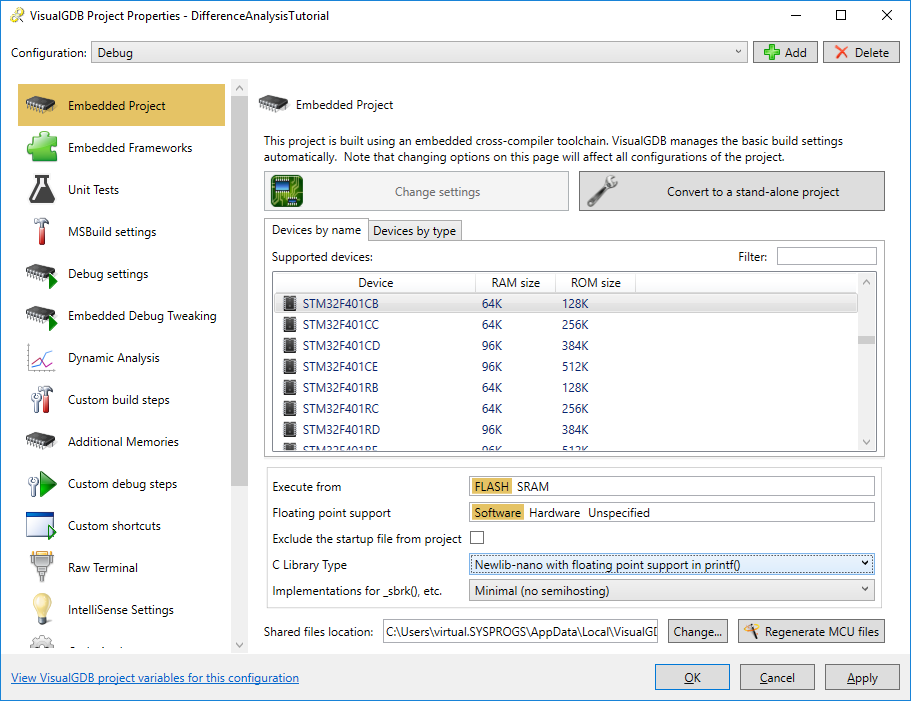Select the STM32F401RC device row name

[340, 408]
